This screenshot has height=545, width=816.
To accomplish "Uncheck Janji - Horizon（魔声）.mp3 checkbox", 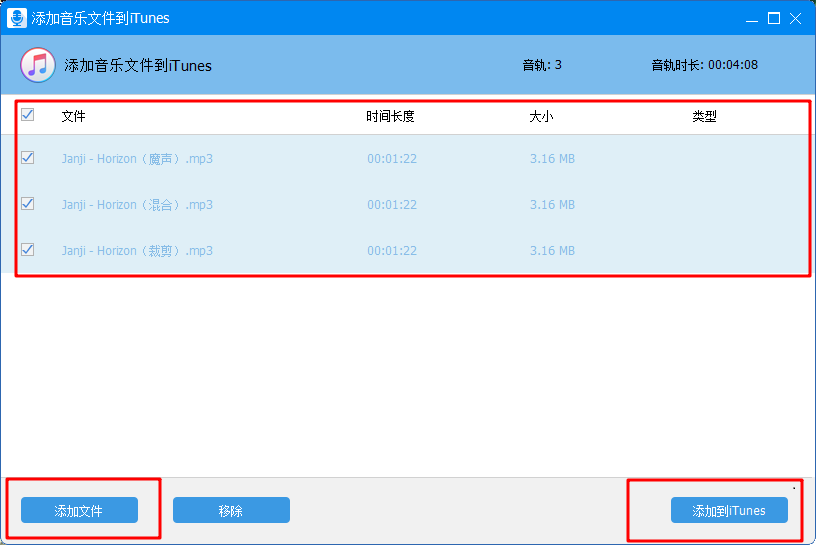I will click(x=28, y=158).
